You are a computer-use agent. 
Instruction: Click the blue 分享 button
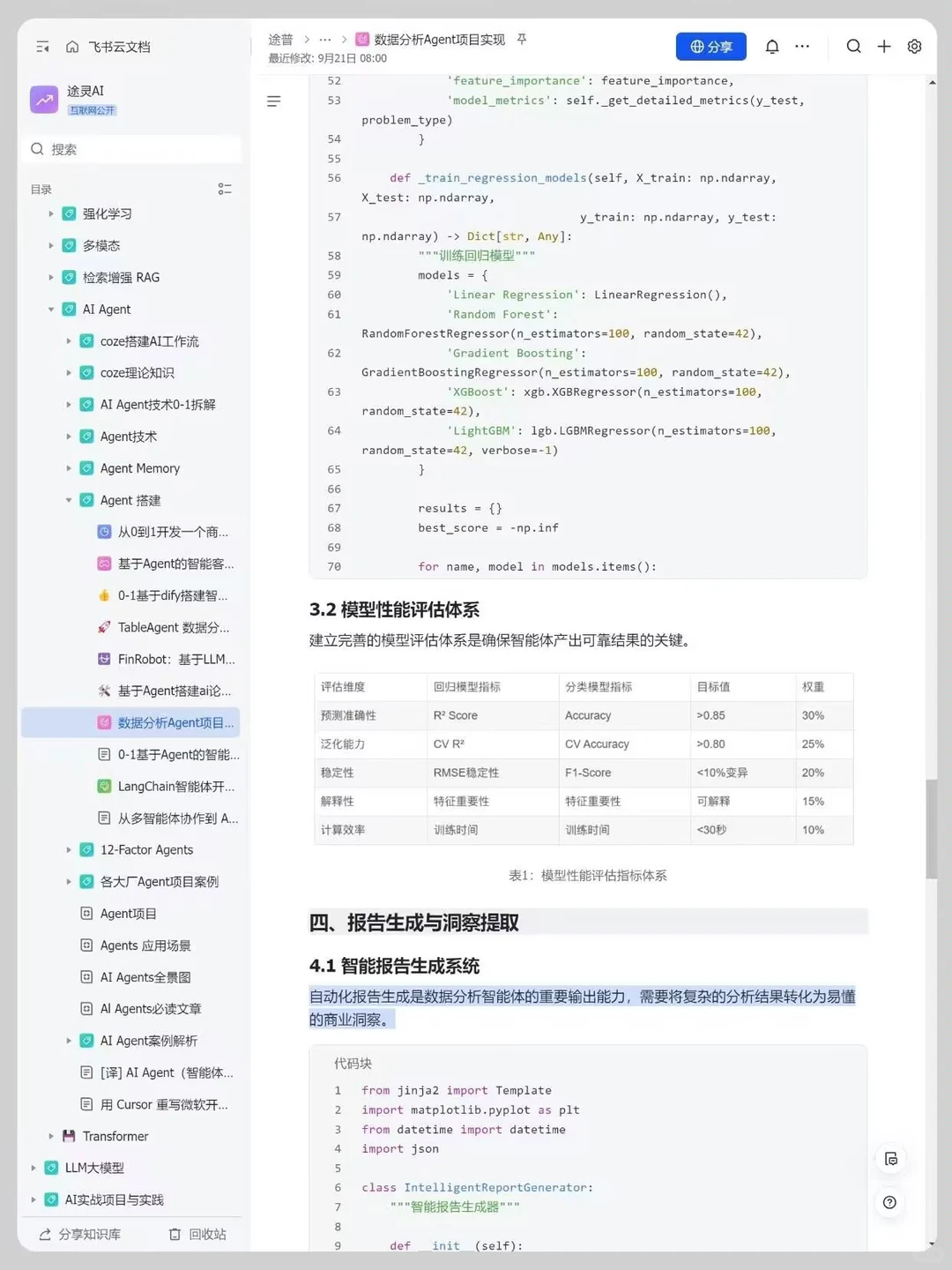[711, 47]
